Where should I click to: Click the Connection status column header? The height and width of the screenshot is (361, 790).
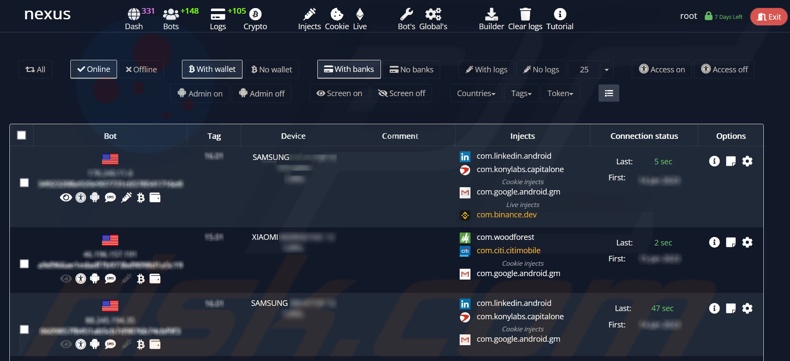644,136
